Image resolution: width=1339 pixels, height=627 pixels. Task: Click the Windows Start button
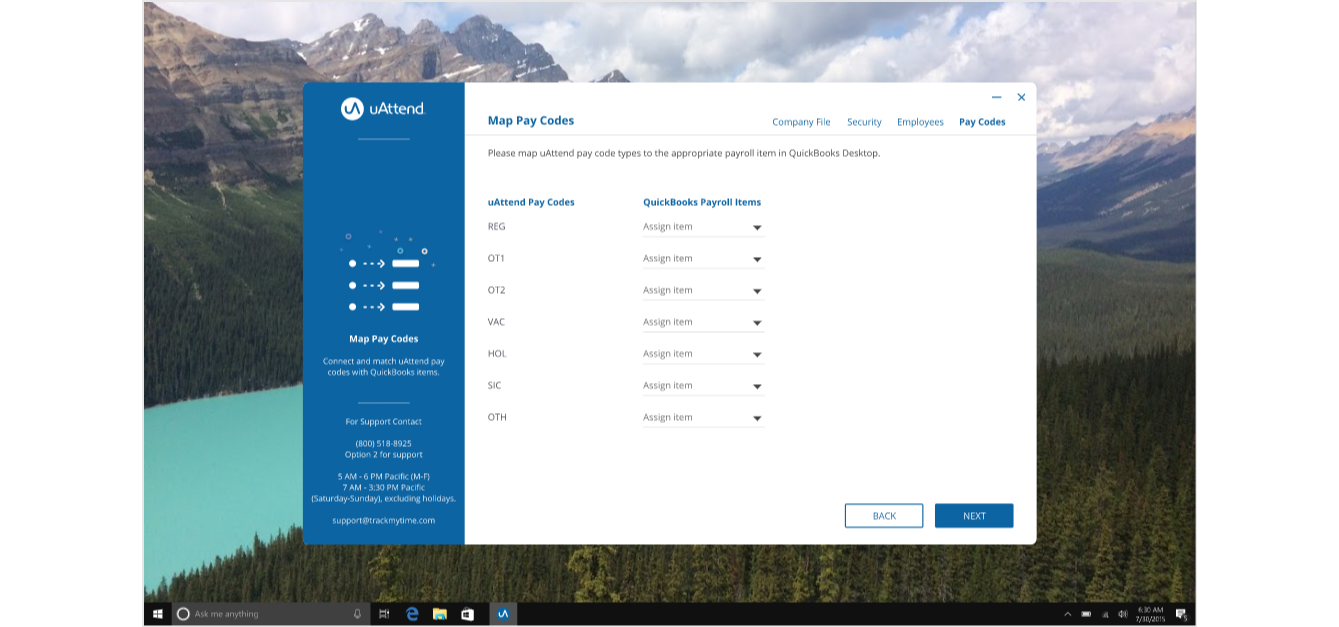[x=158, y=614]
